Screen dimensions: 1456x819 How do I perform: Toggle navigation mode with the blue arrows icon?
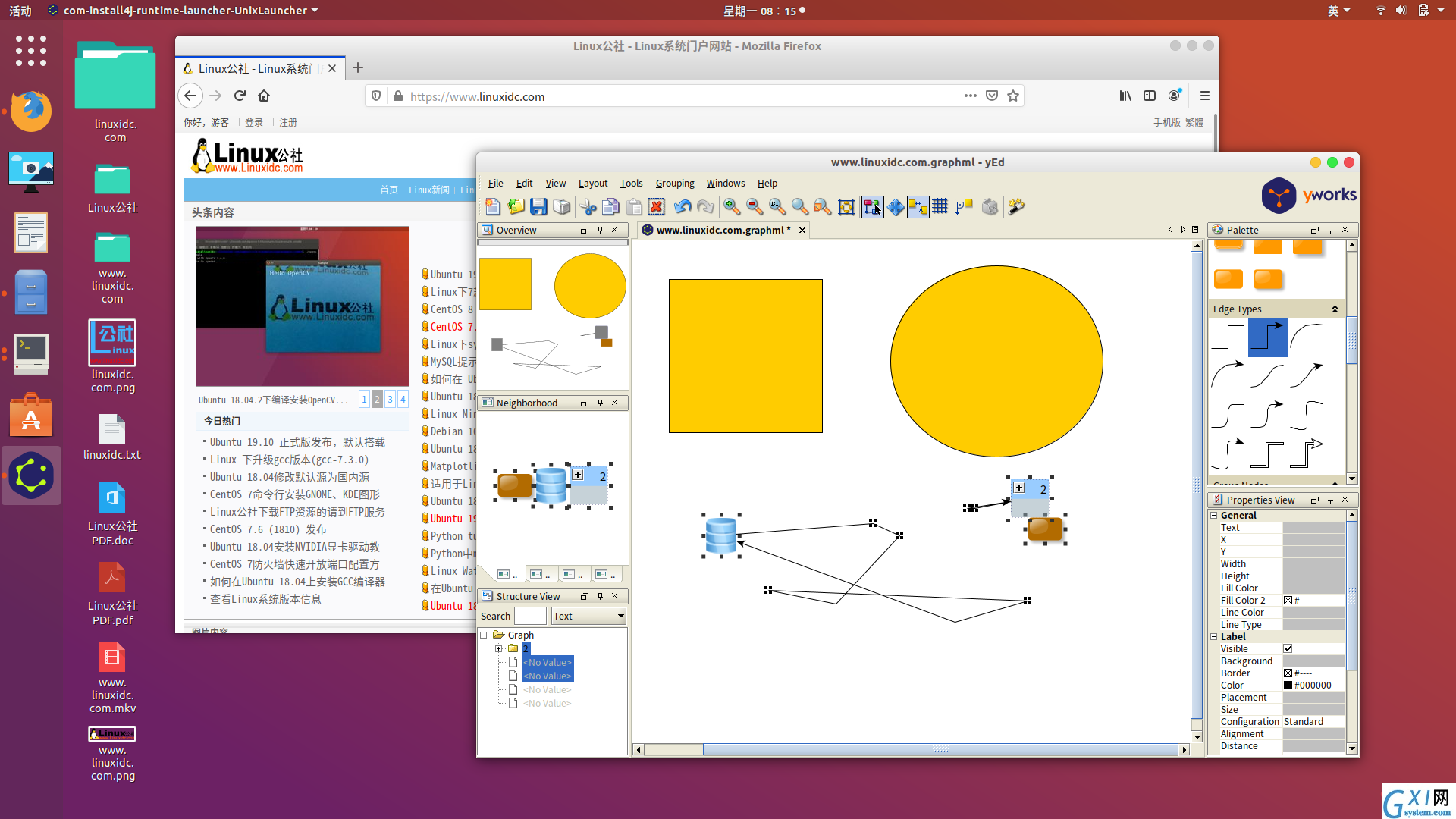[896, 206]
